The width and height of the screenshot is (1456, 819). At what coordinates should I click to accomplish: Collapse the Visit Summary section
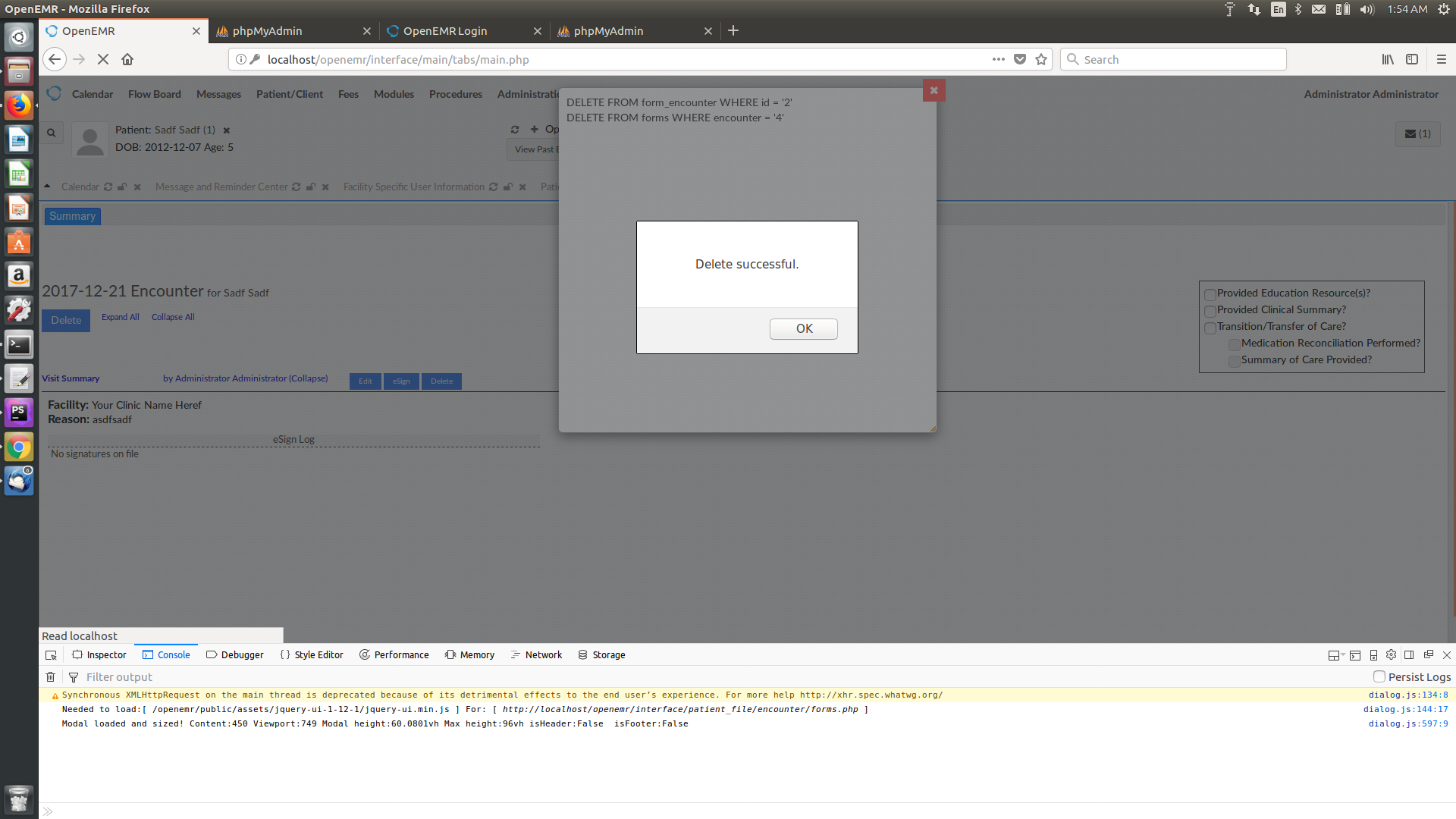point(308,378)
